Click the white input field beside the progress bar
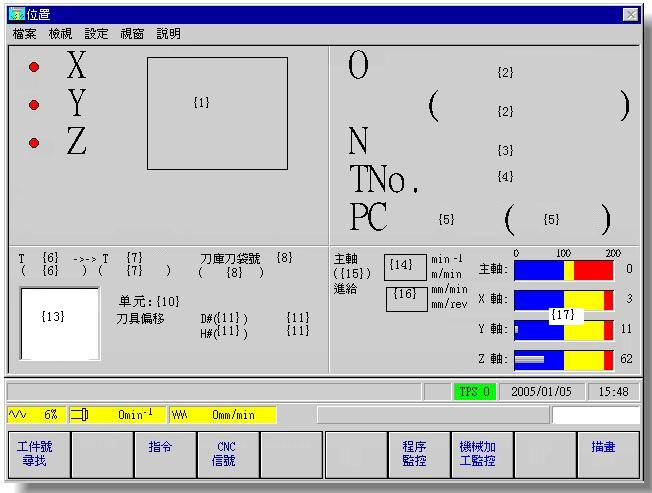This screenshot has height=493, width=652. coord(595,414)
